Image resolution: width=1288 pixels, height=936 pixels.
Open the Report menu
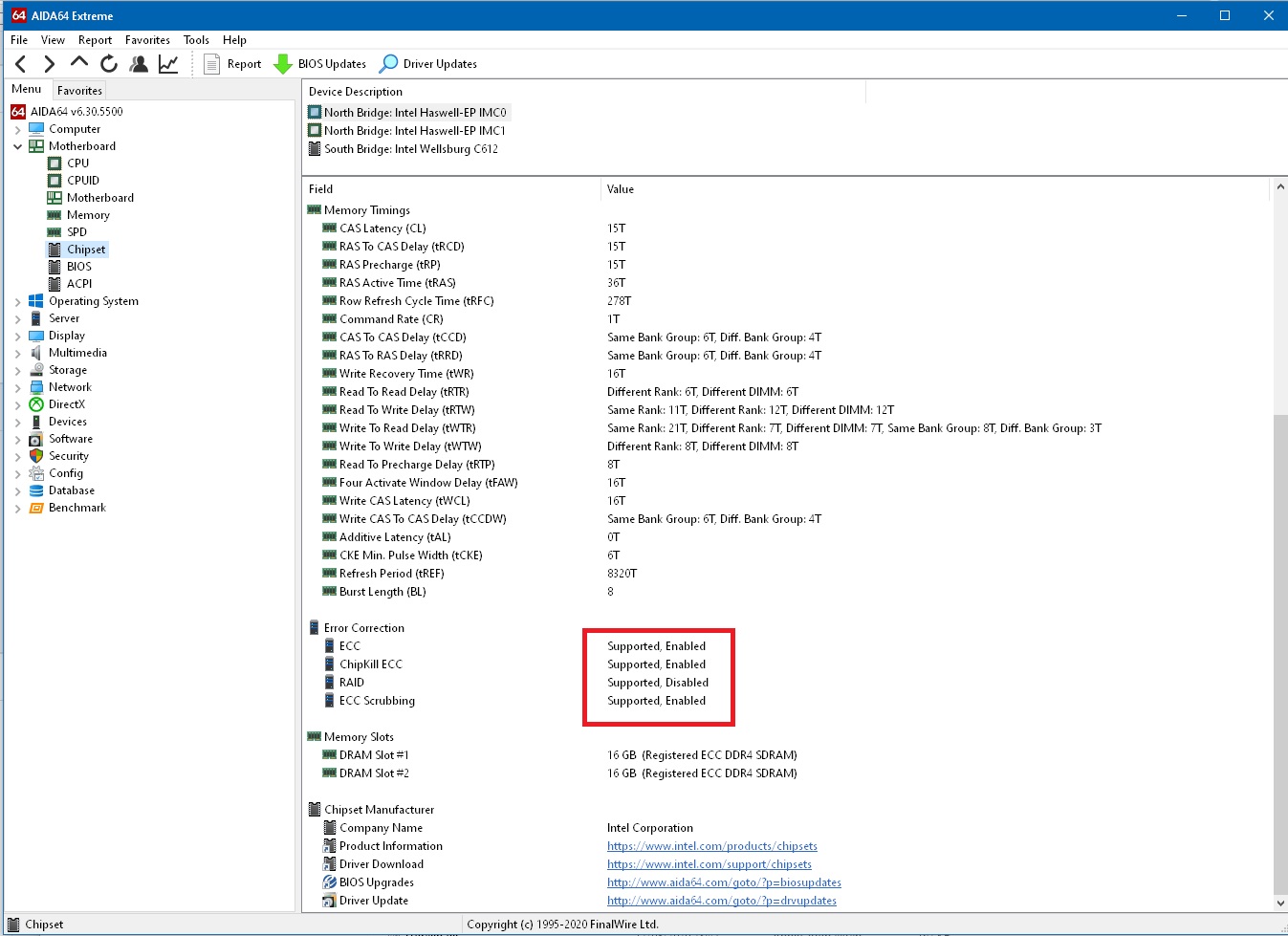[95, 40]
